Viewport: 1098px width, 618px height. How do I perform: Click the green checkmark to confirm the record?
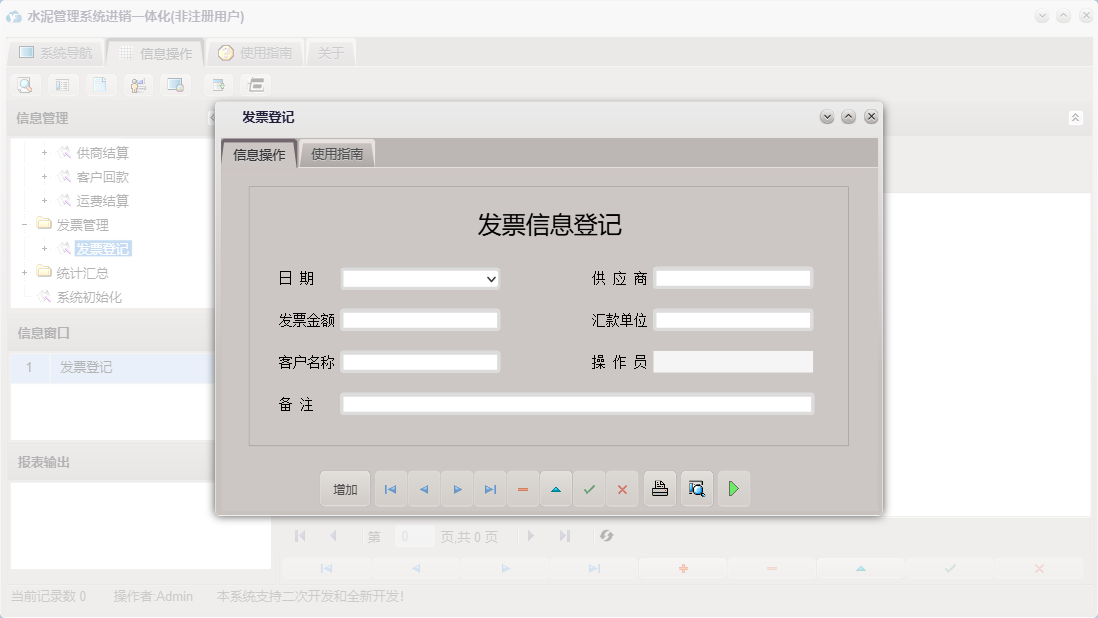tap(589, 489)
